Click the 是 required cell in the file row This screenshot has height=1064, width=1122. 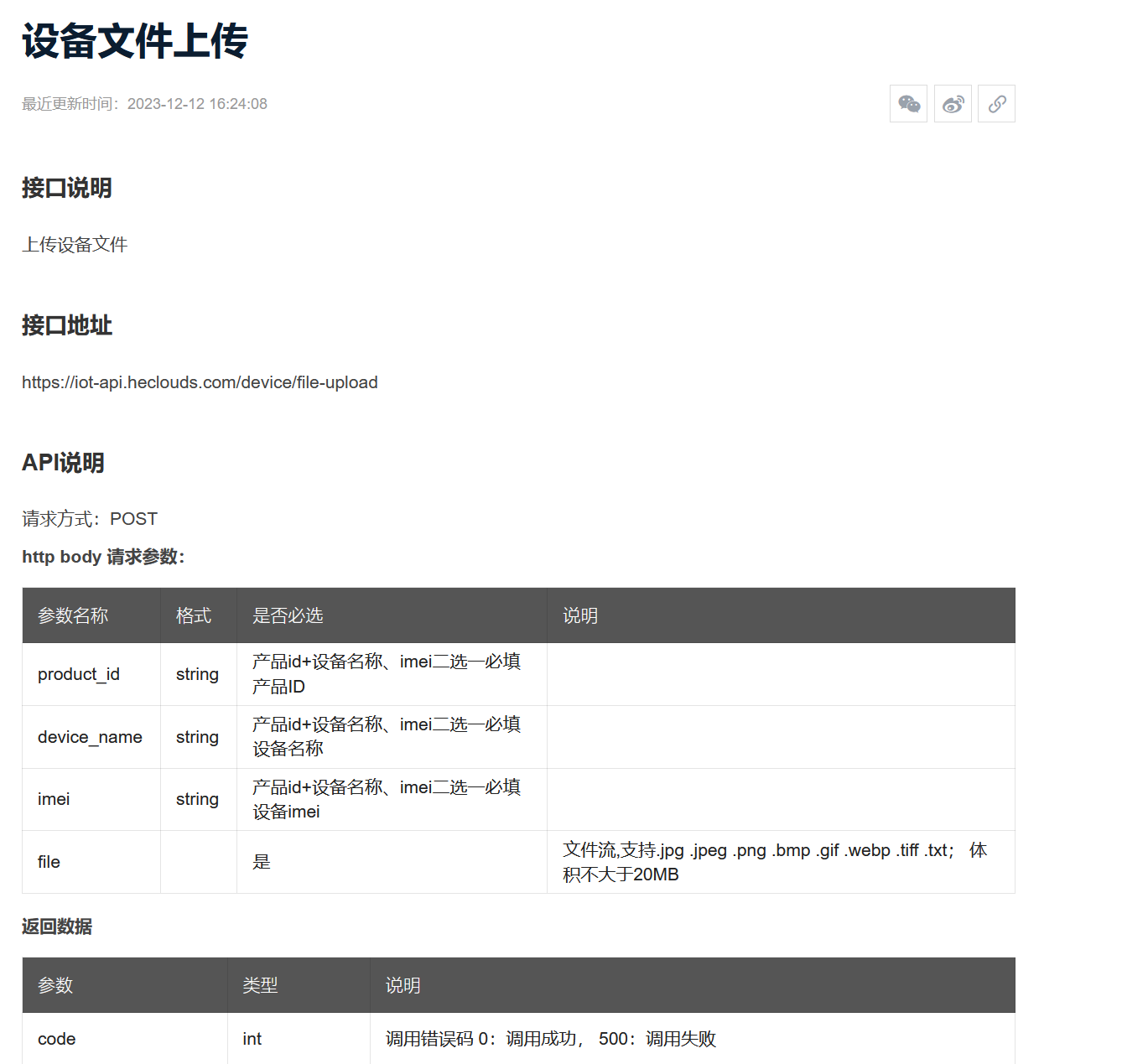(392, 862)
